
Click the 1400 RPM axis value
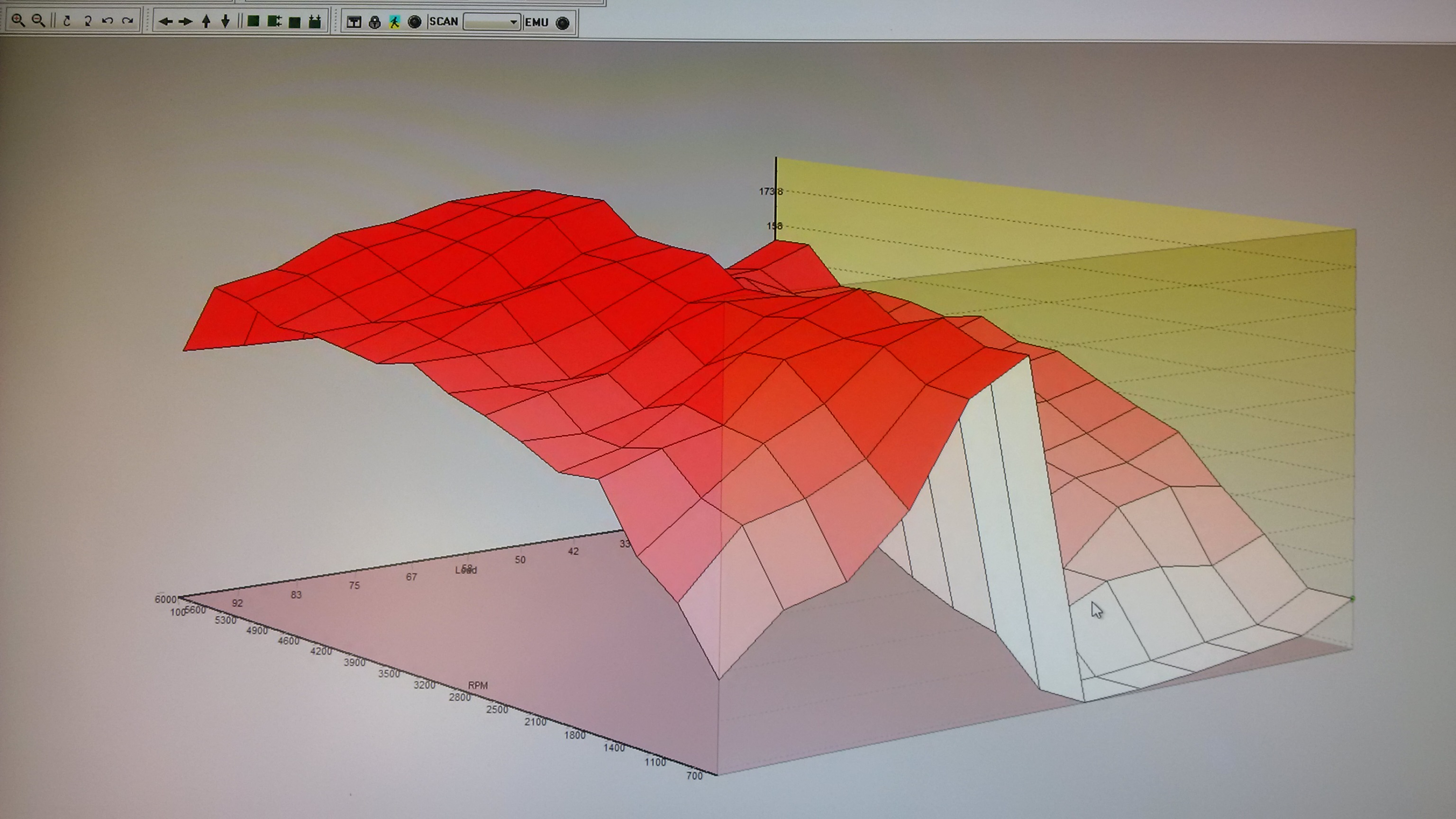(x=614, y=748)
